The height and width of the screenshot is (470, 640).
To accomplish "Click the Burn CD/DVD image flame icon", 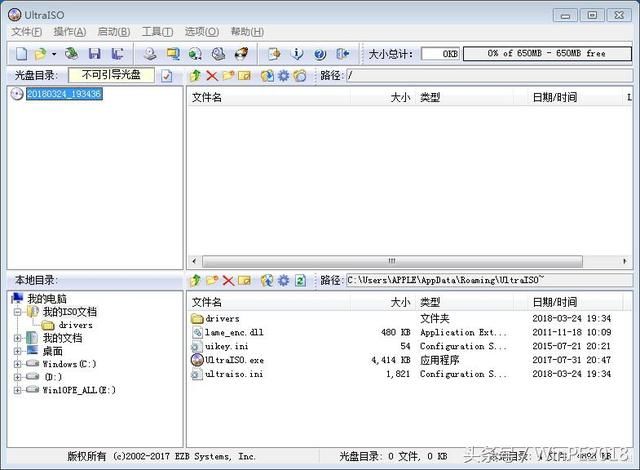I will pyautogui.click(x=241, y=54).
